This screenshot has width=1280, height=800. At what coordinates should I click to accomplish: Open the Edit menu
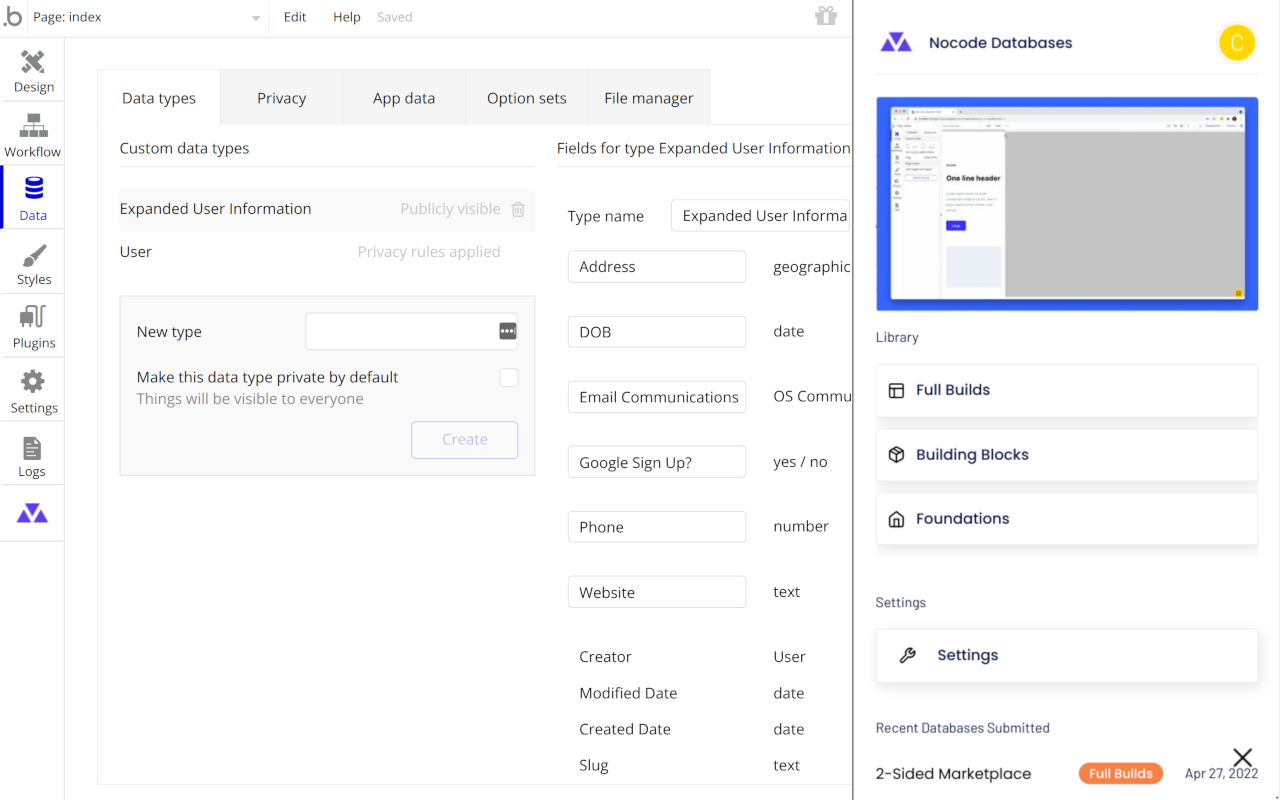[294, 17]
